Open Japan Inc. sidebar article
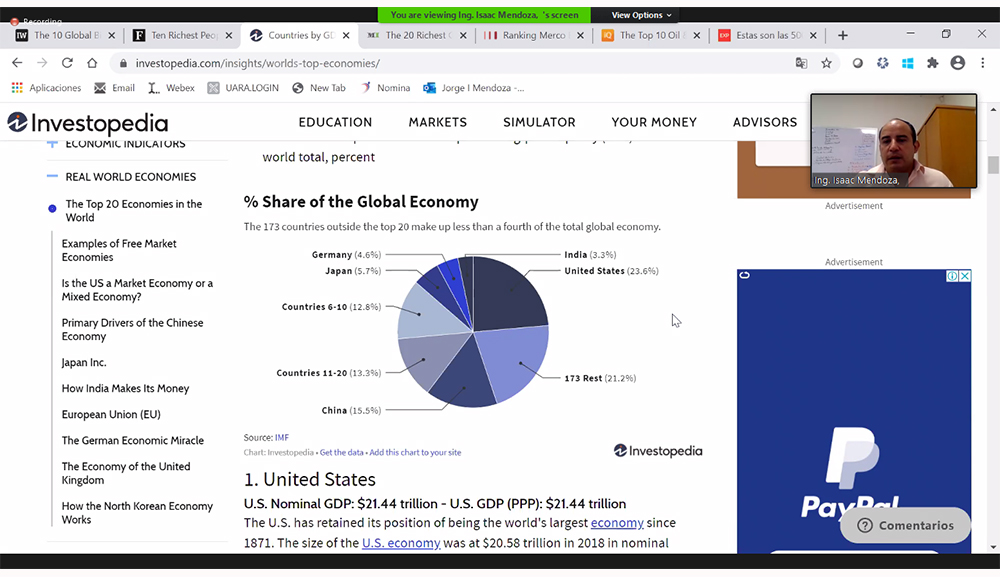1000x577 pixels. point(84,363)
